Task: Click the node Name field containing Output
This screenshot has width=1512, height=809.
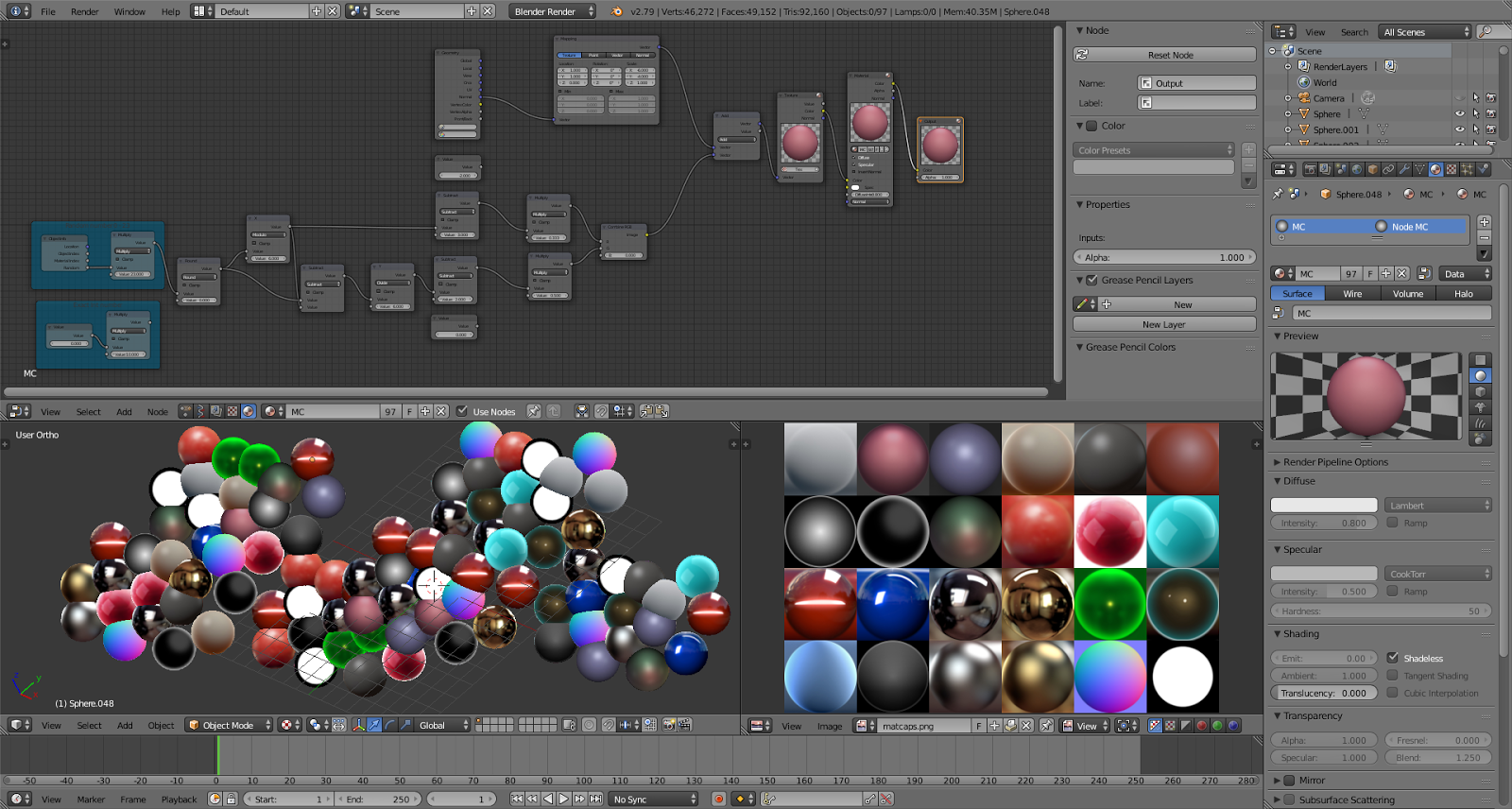Action: 1196,83
